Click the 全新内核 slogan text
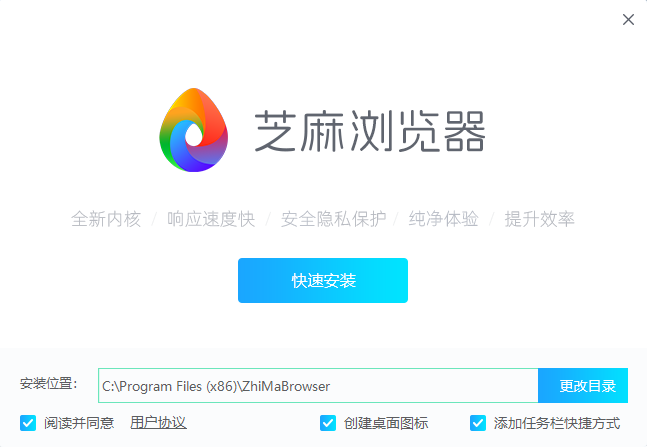This screenshot has width=647, height=447. [106, 219]
